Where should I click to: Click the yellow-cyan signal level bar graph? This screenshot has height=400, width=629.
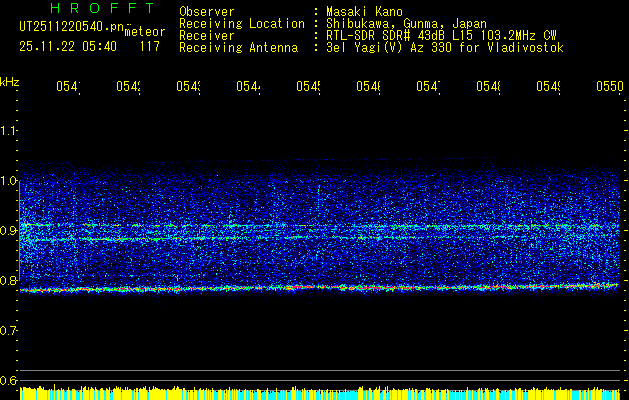click(x=320, y=393)
